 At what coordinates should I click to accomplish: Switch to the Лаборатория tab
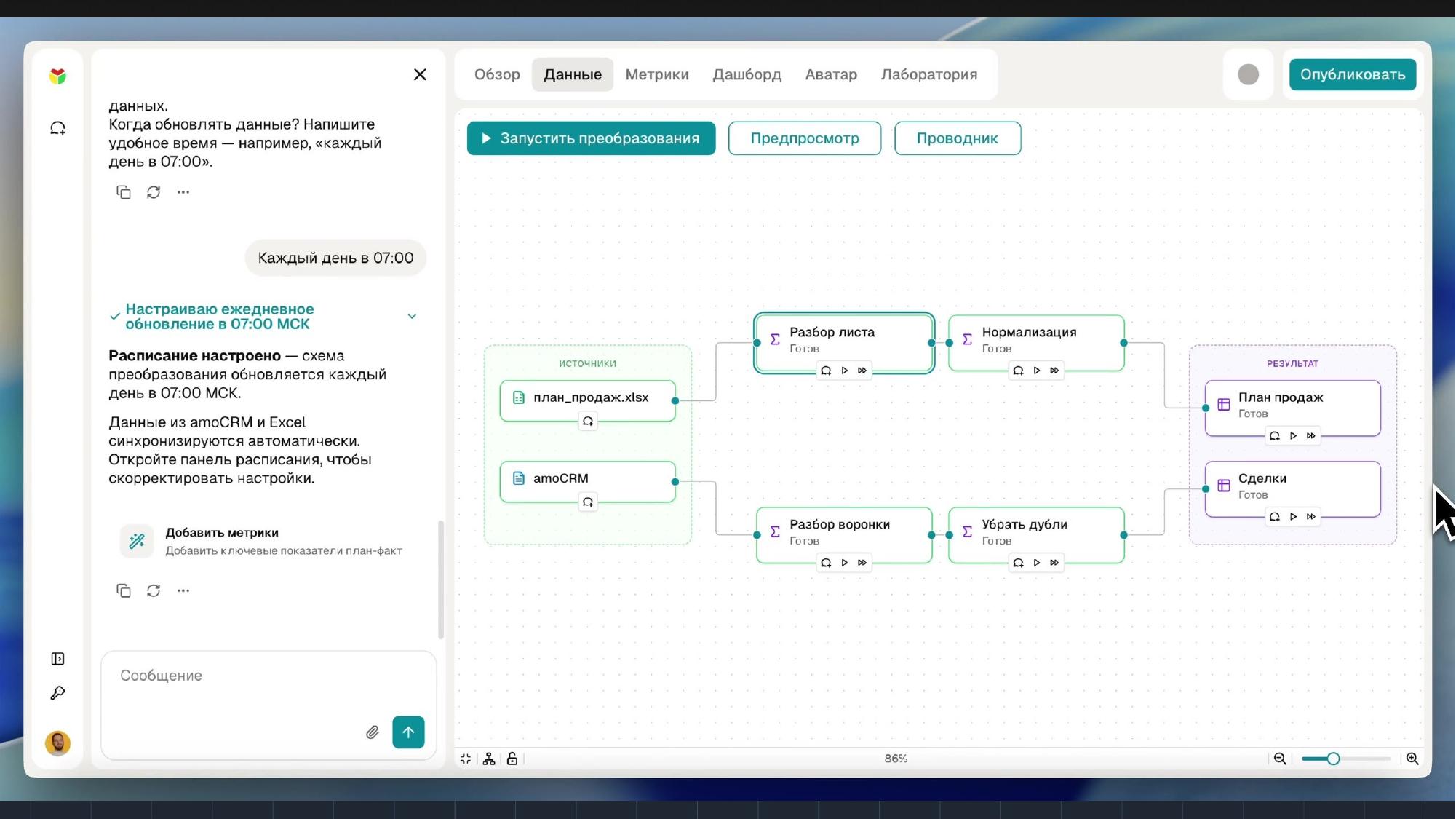[929, 74]
